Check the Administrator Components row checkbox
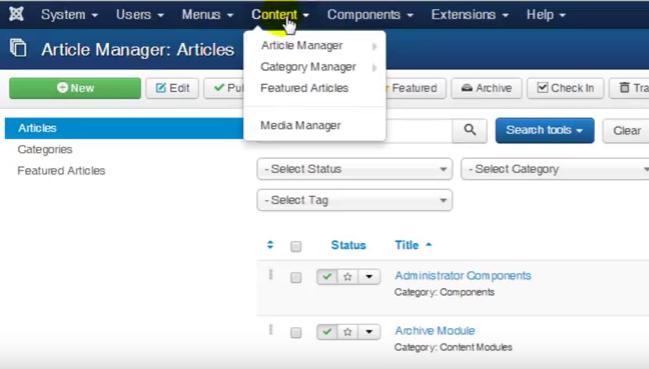649x369 pixels. [296, 277]
